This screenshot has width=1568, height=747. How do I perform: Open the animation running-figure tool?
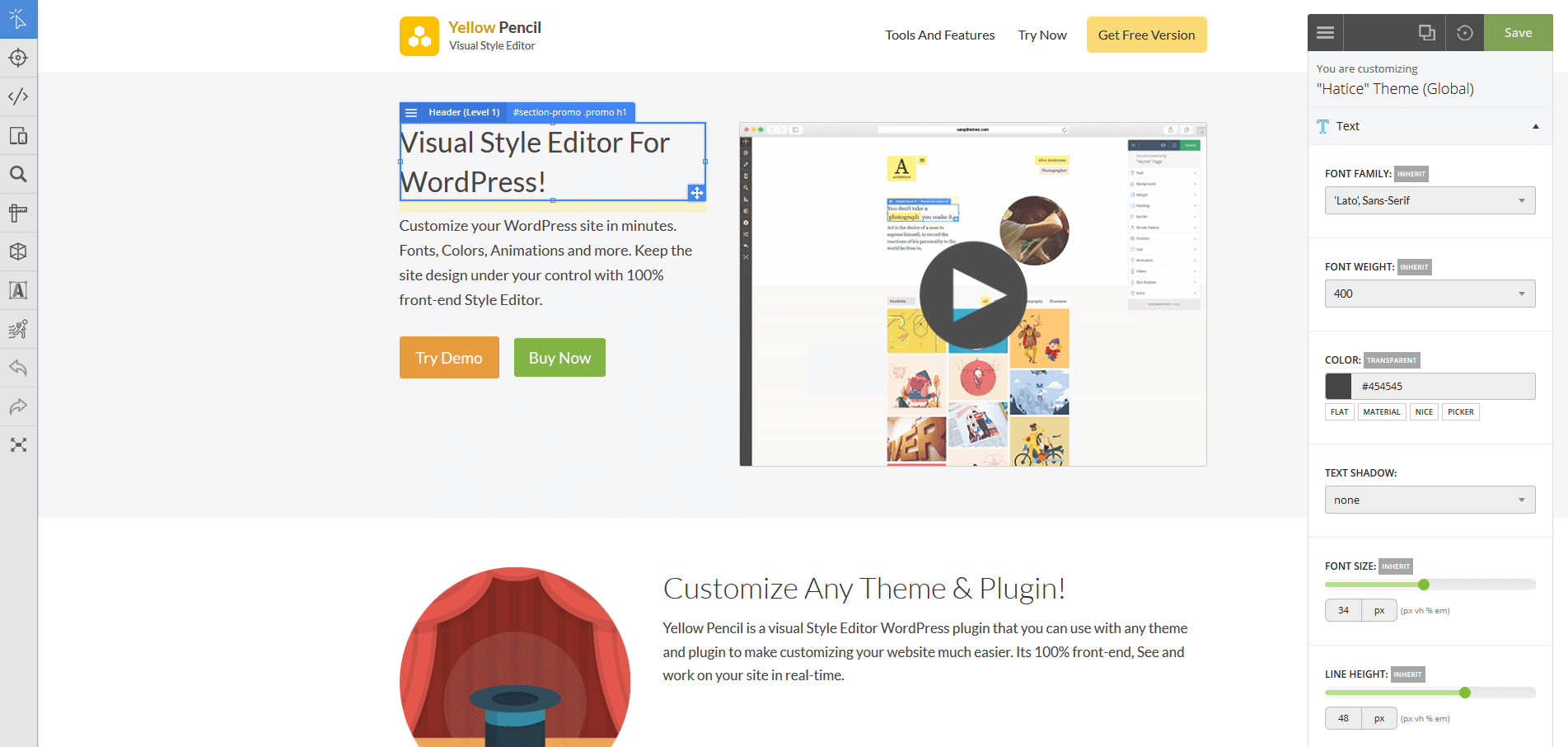click(18, 330)
